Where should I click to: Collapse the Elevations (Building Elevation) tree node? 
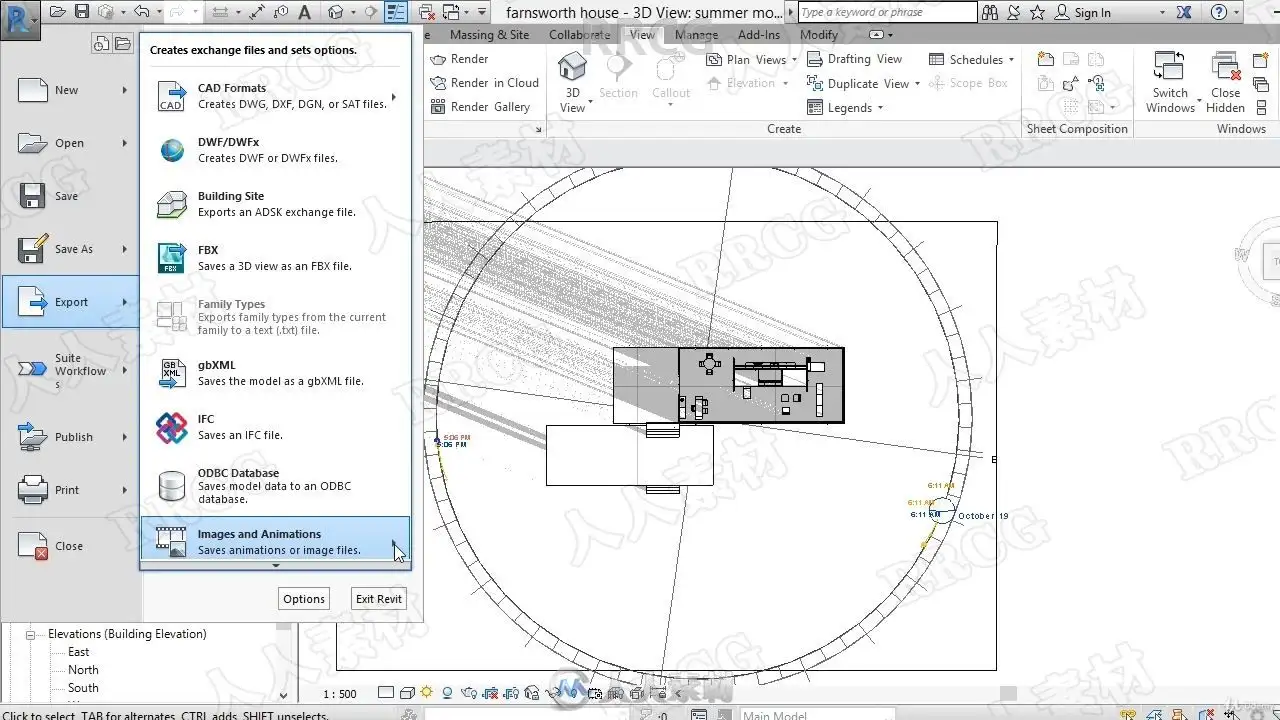30,634
